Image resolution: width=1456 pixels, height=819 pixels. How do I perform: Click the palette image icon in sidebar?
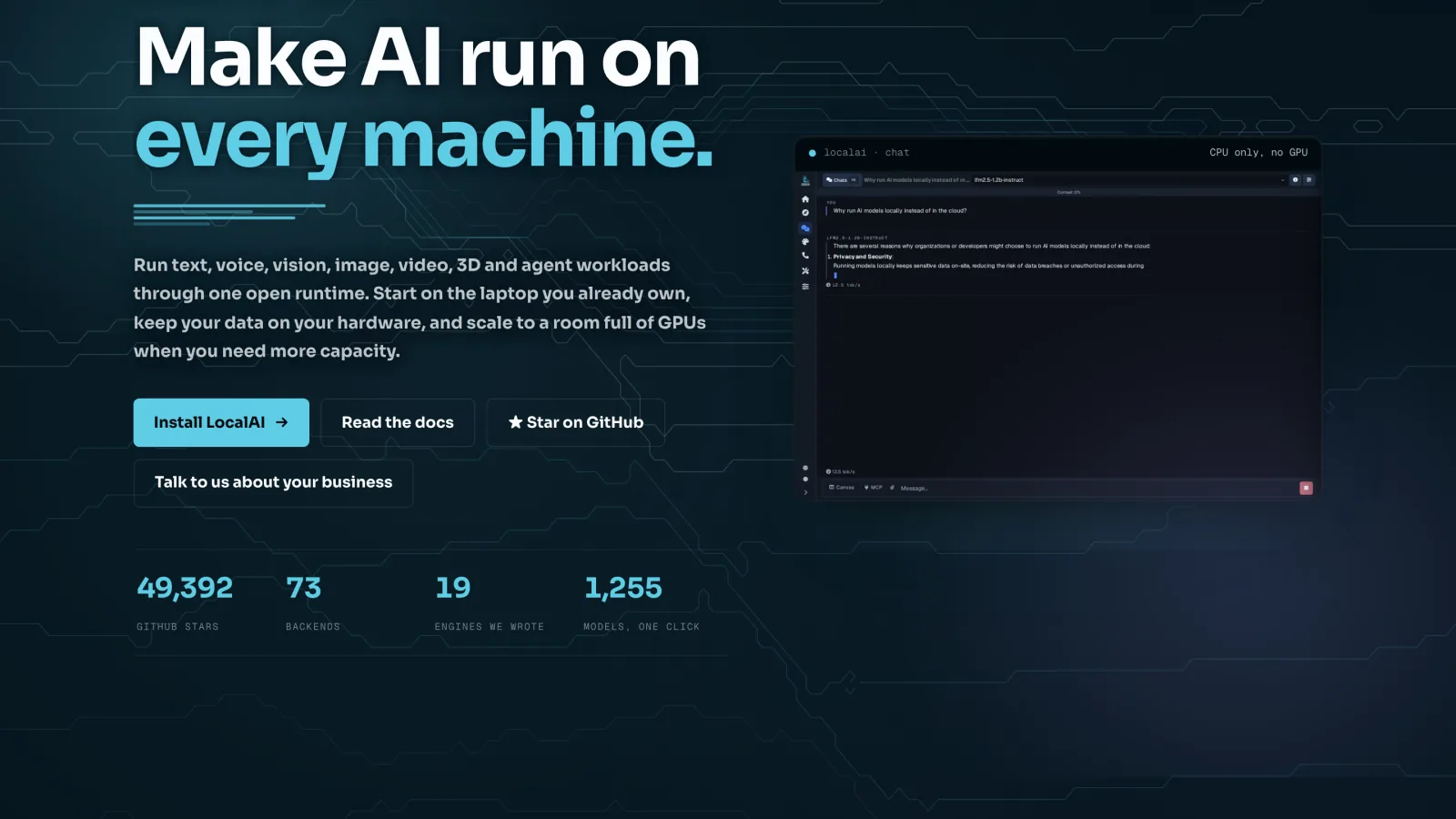coord(805,242)
